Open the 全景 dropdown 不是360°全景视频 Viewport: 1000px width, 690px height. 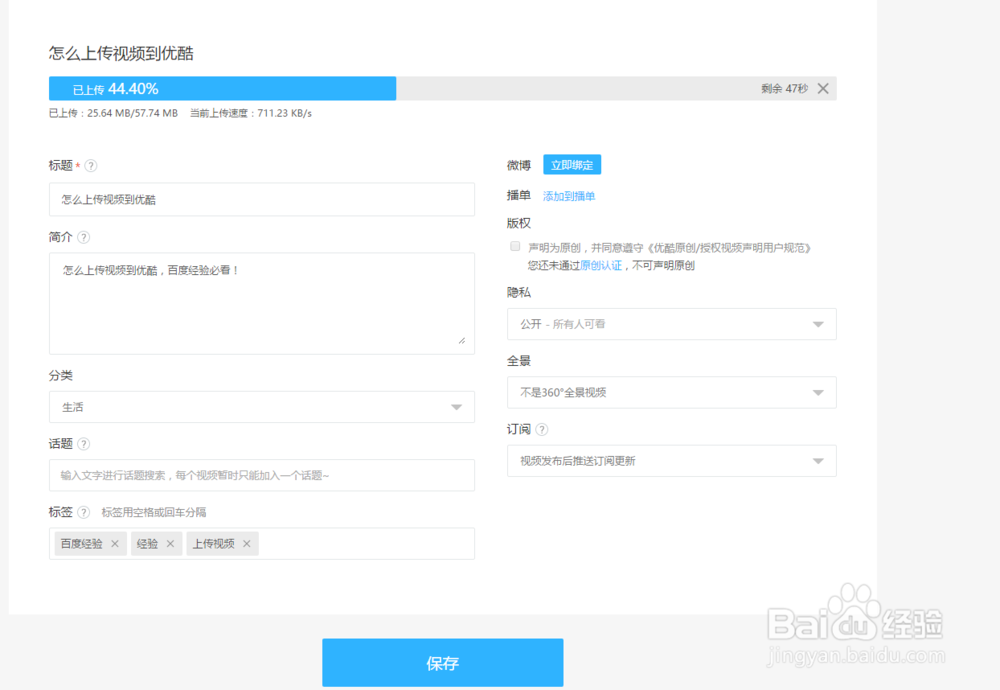point(672,392)
